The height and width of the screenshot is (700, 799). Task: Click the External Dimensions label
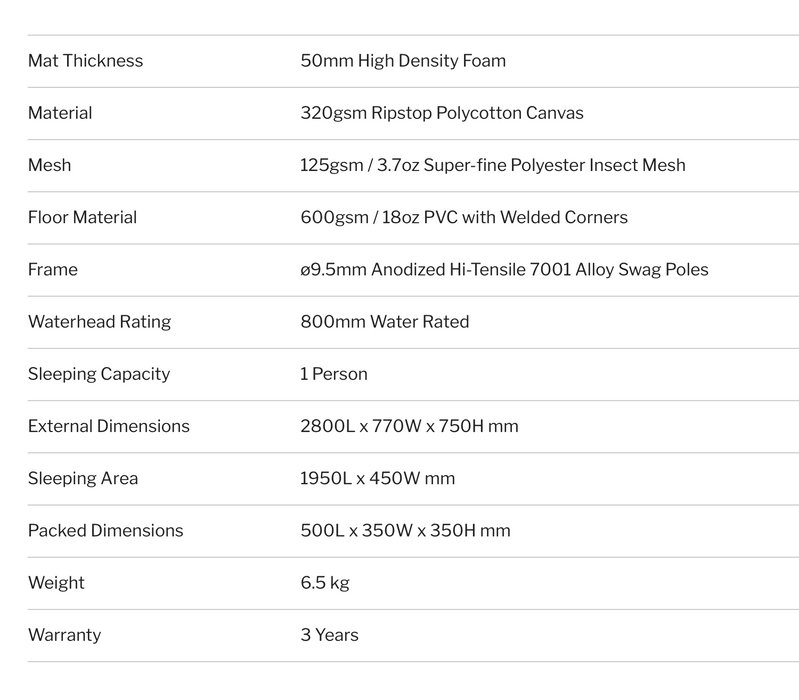(109, 426)
